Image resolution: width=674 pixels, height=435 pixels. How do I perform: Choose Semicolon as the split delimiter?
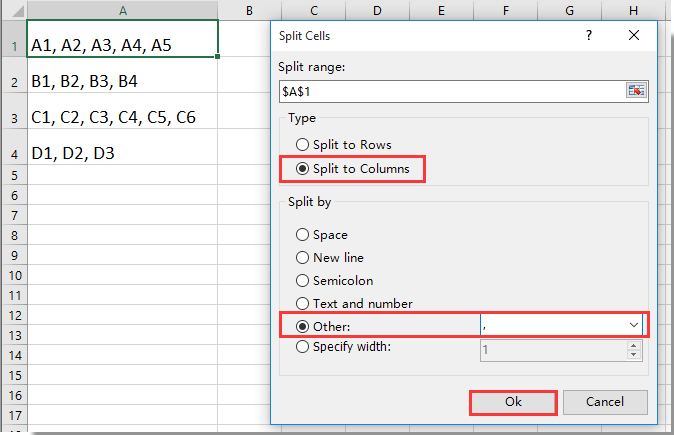pyautogui.click(x=334, y=281)
